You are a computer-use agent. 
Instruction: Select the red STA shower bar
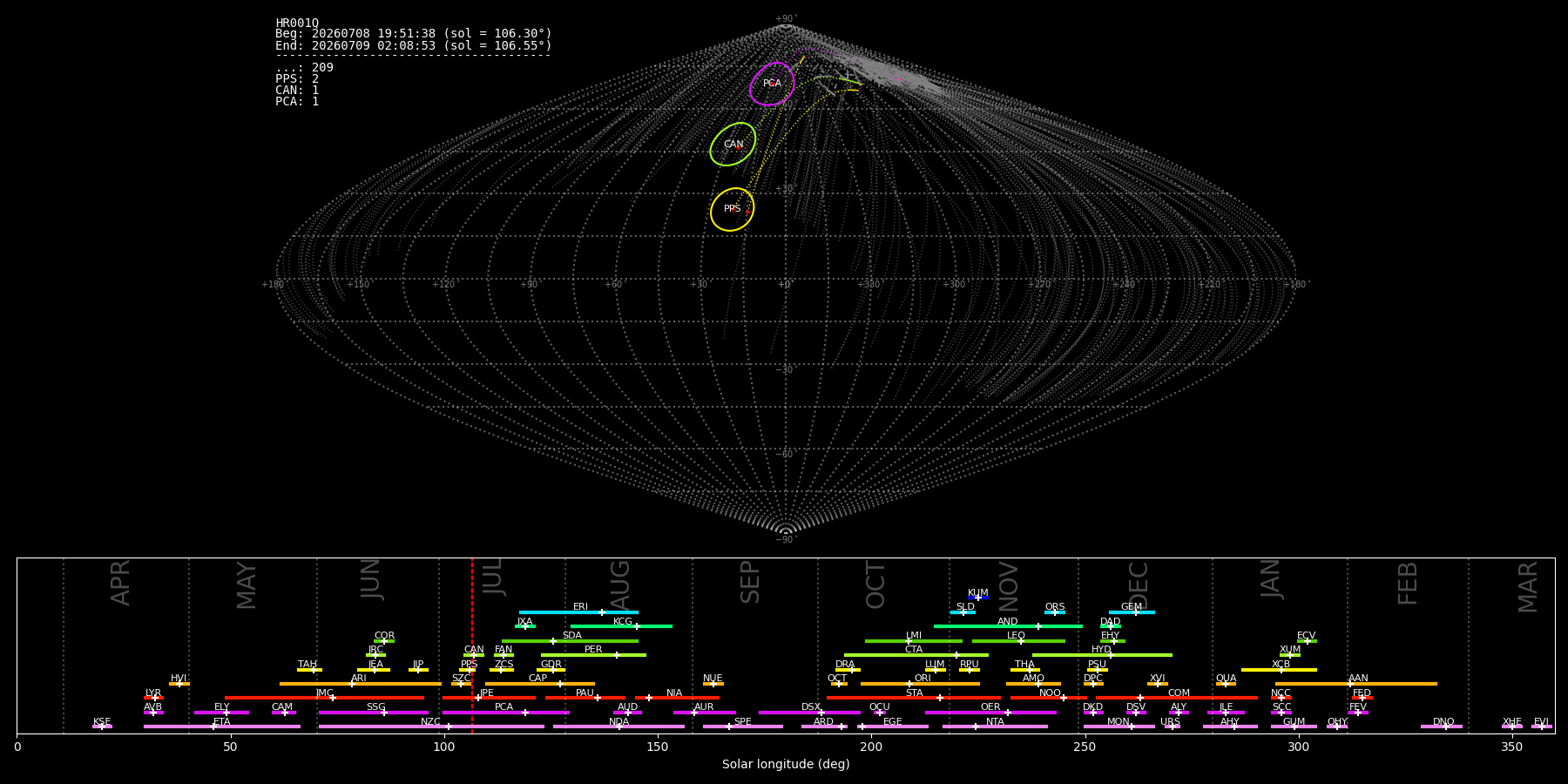click(x=914, y=698)
